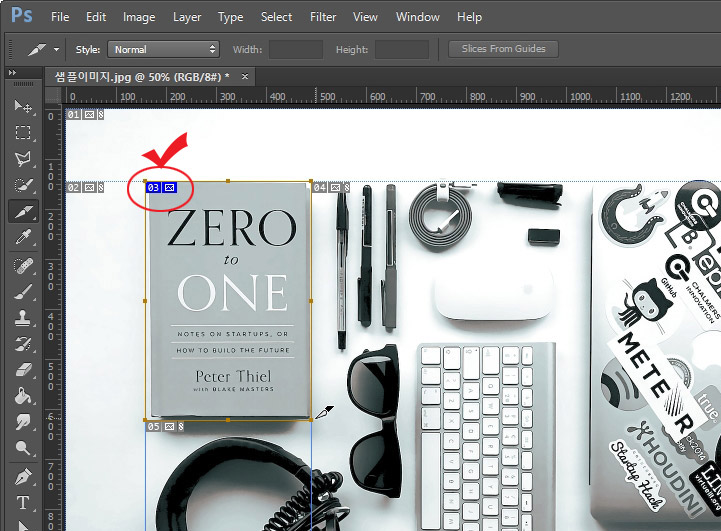Screen dimensions: 721x531
Task: Click the toolbox panel grip bar
Action: coord(23,84)
